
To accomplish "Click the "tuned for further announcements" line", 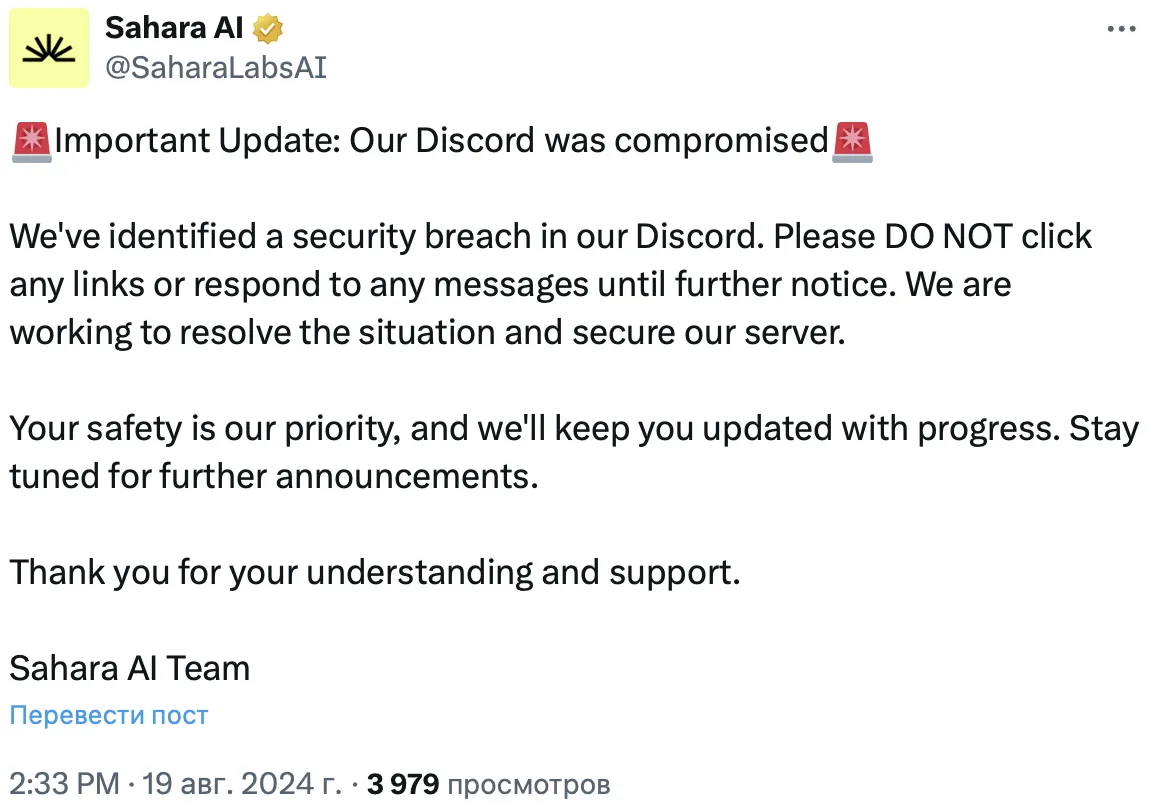I will [274, 476].
